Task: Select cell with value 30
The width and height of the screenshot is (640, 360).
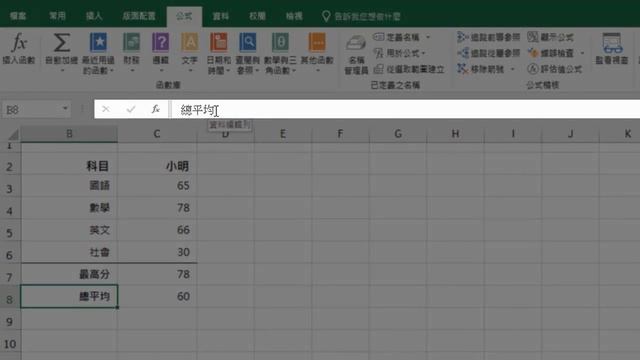Action: [x=157, y=252]
